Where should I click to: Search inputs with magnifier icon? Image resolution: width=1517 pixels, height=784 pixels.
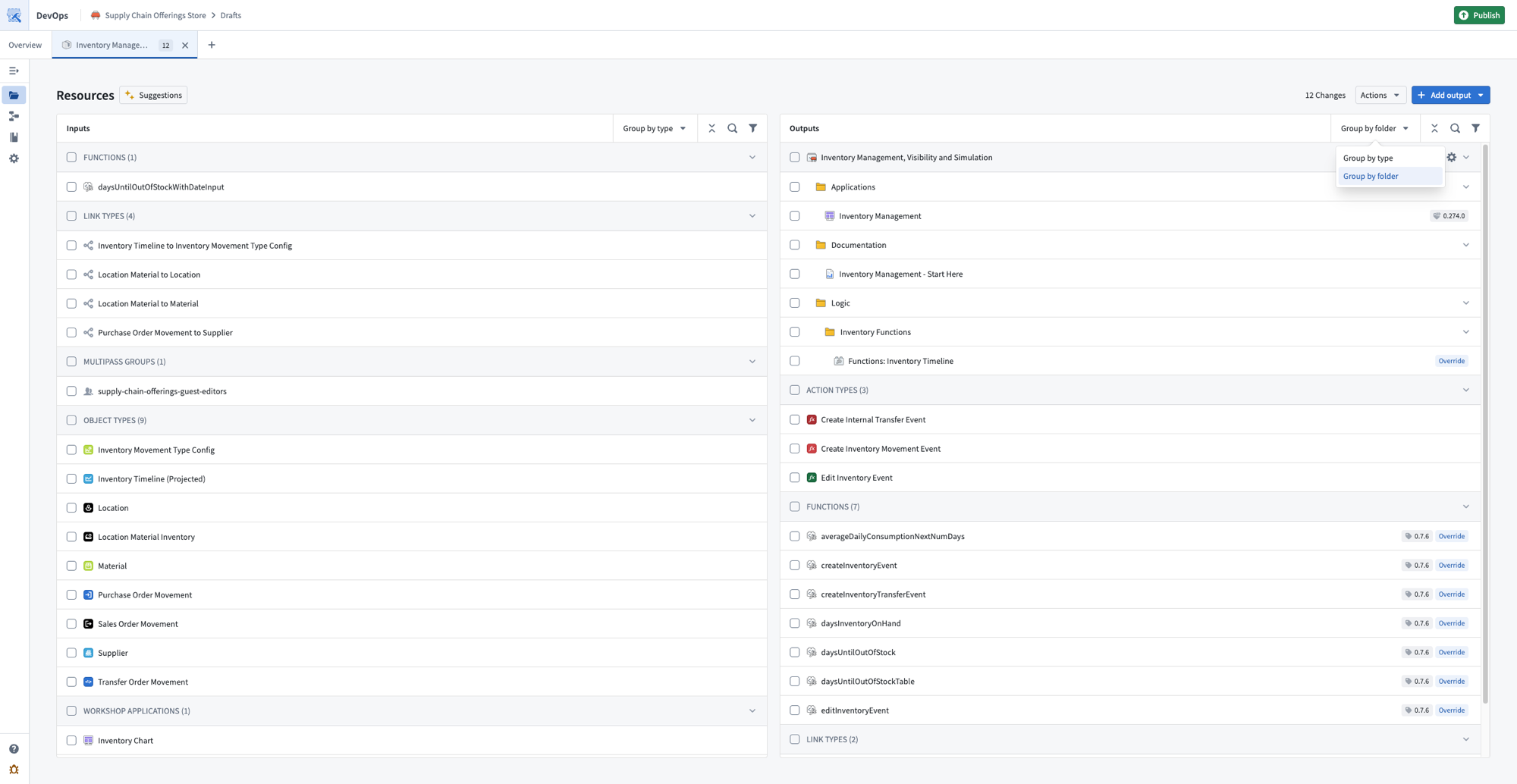click(732, 128)
